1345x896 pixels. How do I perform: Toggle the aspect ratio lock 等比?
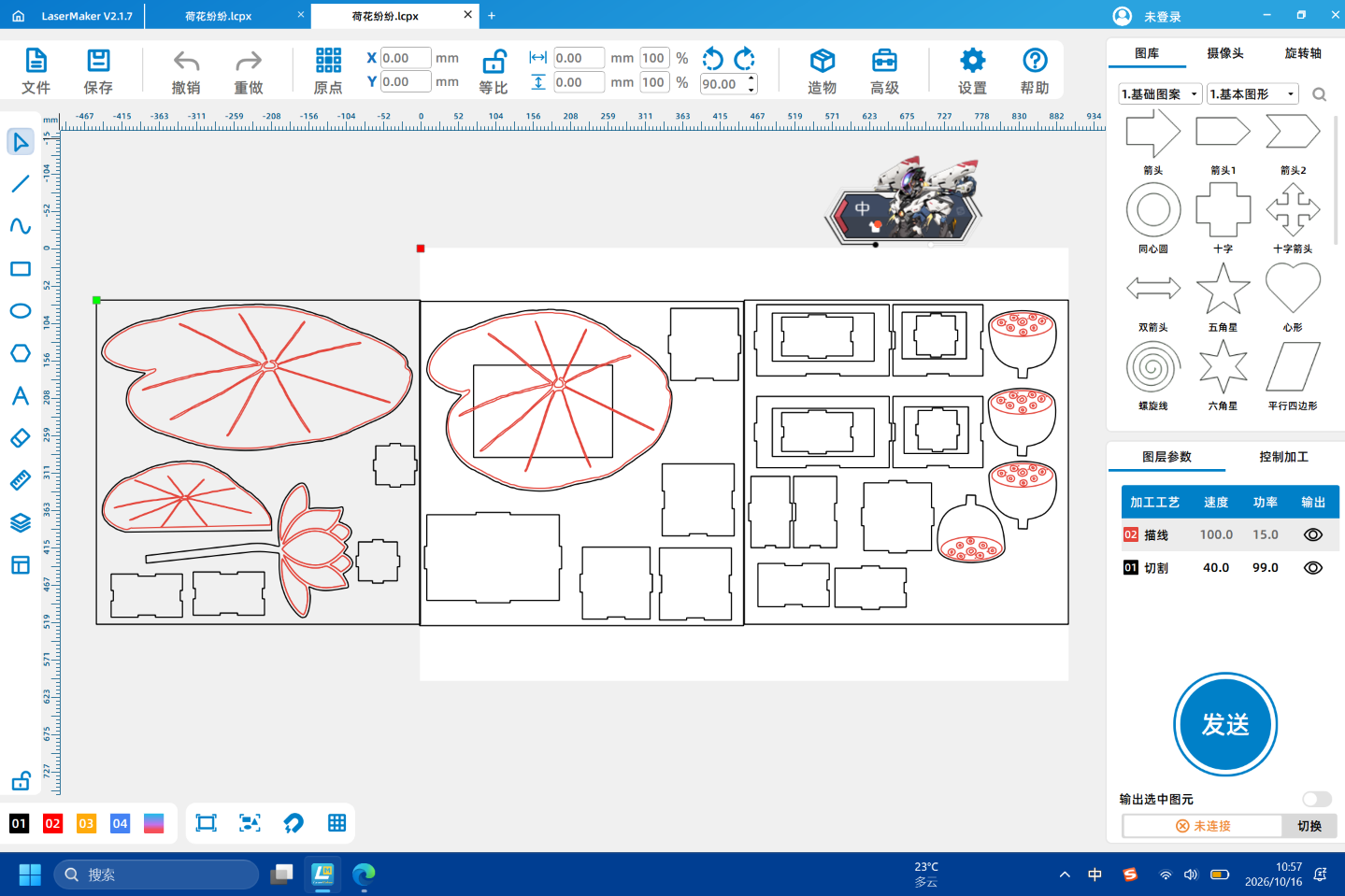(x=494, y=63)
